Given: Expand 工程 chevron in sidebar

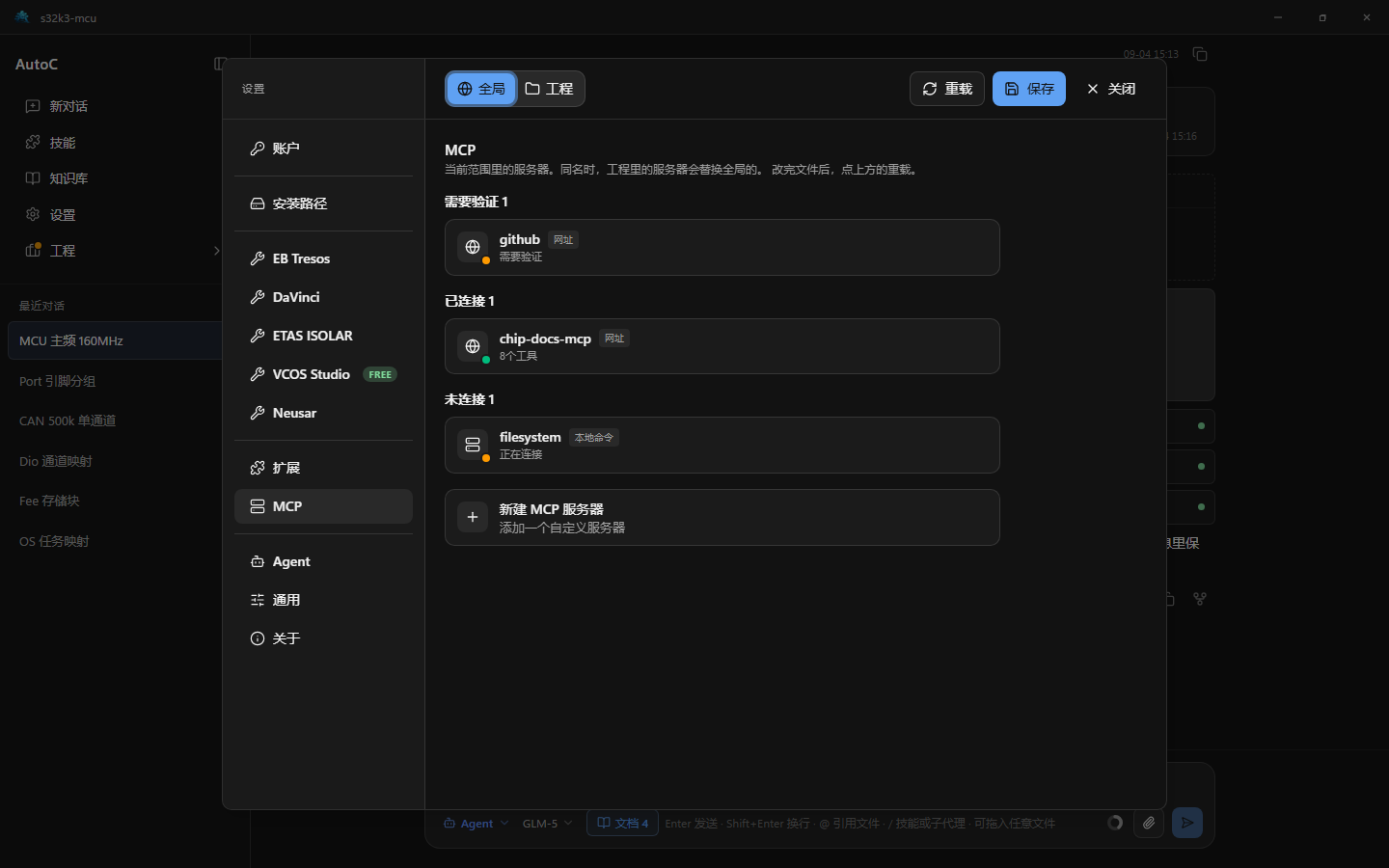Looking at the screenshot, I should [x=216, y=251].
